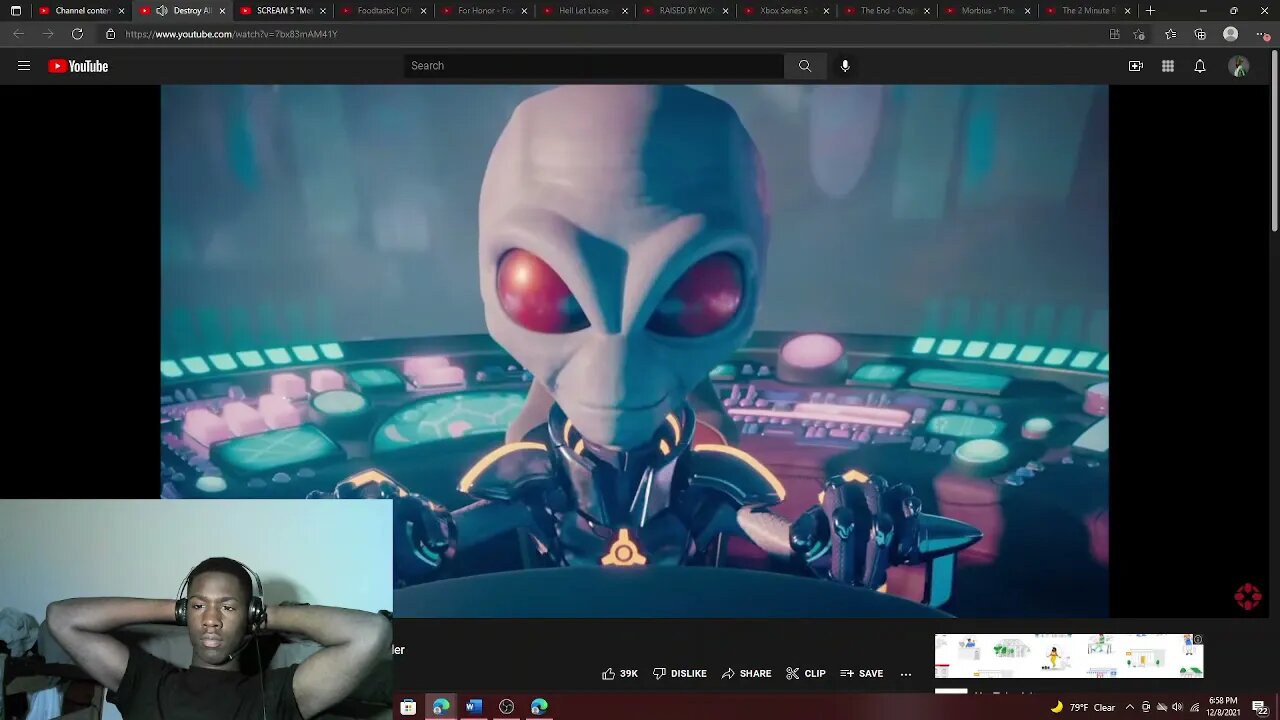Open the volume speaker tray icon

click(x=1177, y=707)
